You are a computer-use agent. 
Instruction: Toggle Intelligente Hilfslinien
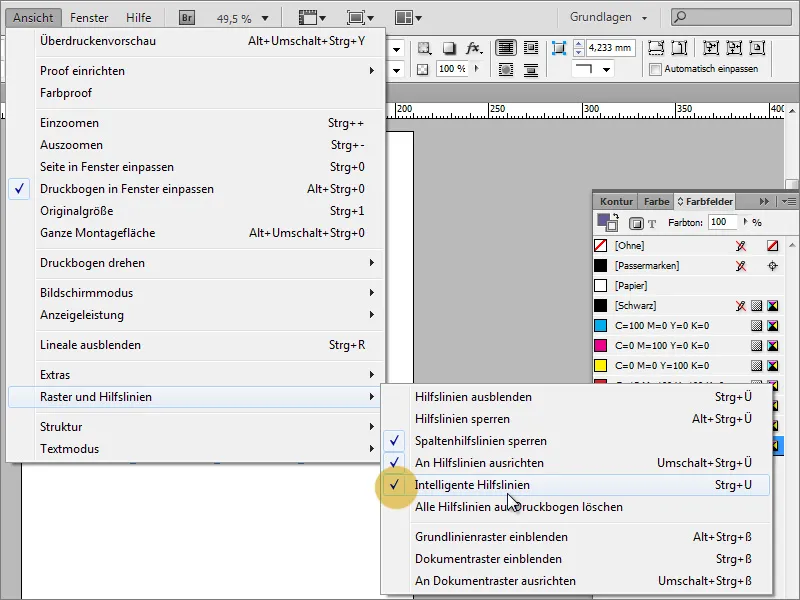(x=576, y=485)
